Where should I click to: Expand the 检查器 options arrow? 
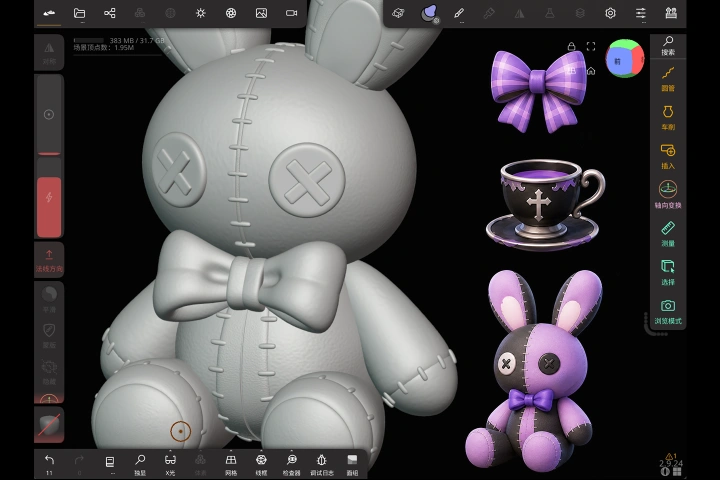coord(292,451)
